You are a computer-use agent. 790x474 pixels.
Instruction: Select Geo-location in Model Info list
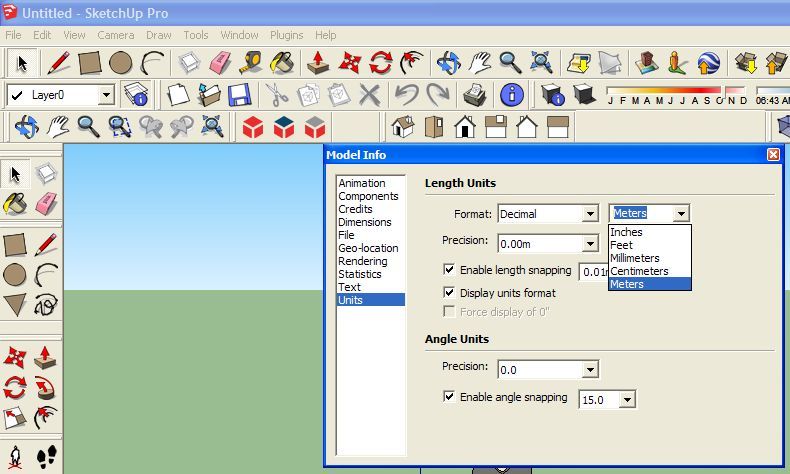(370, 248)
